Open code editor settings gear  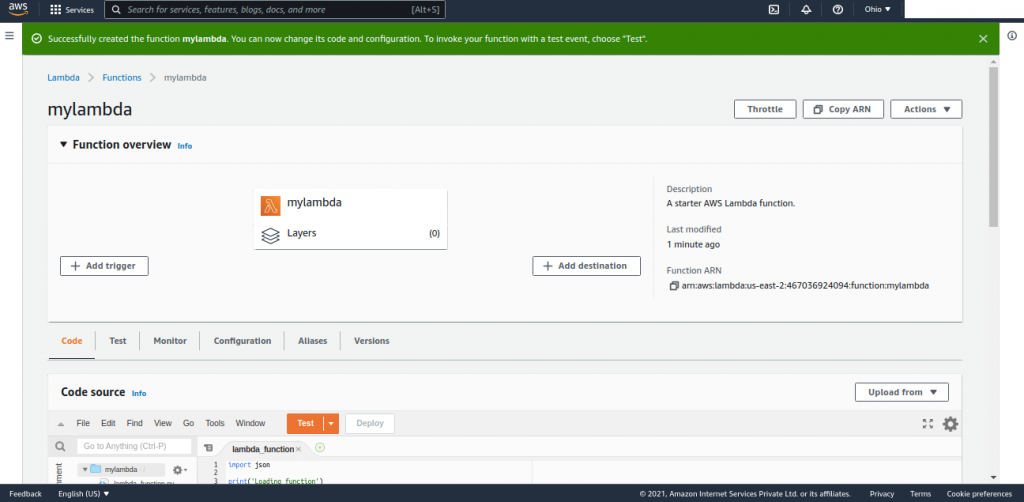(x=950, y=424)
